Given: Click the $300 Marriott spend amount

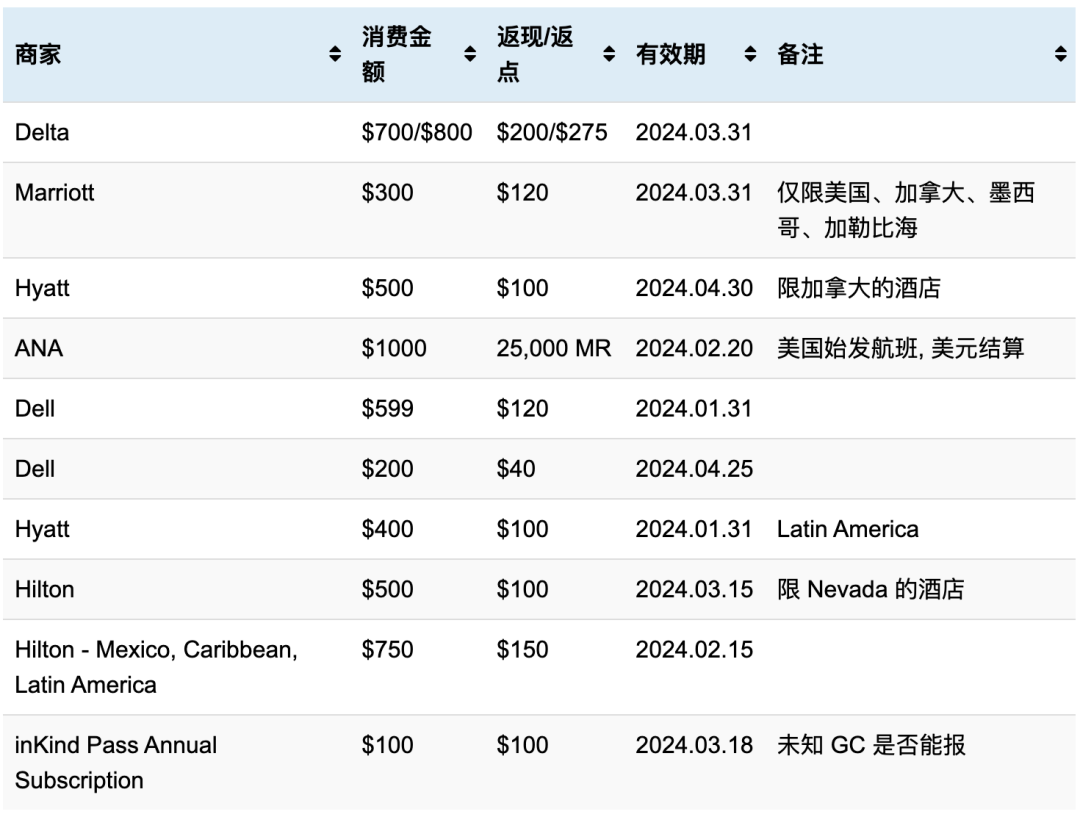Looking at the screenshot, I should pos(387,192).
